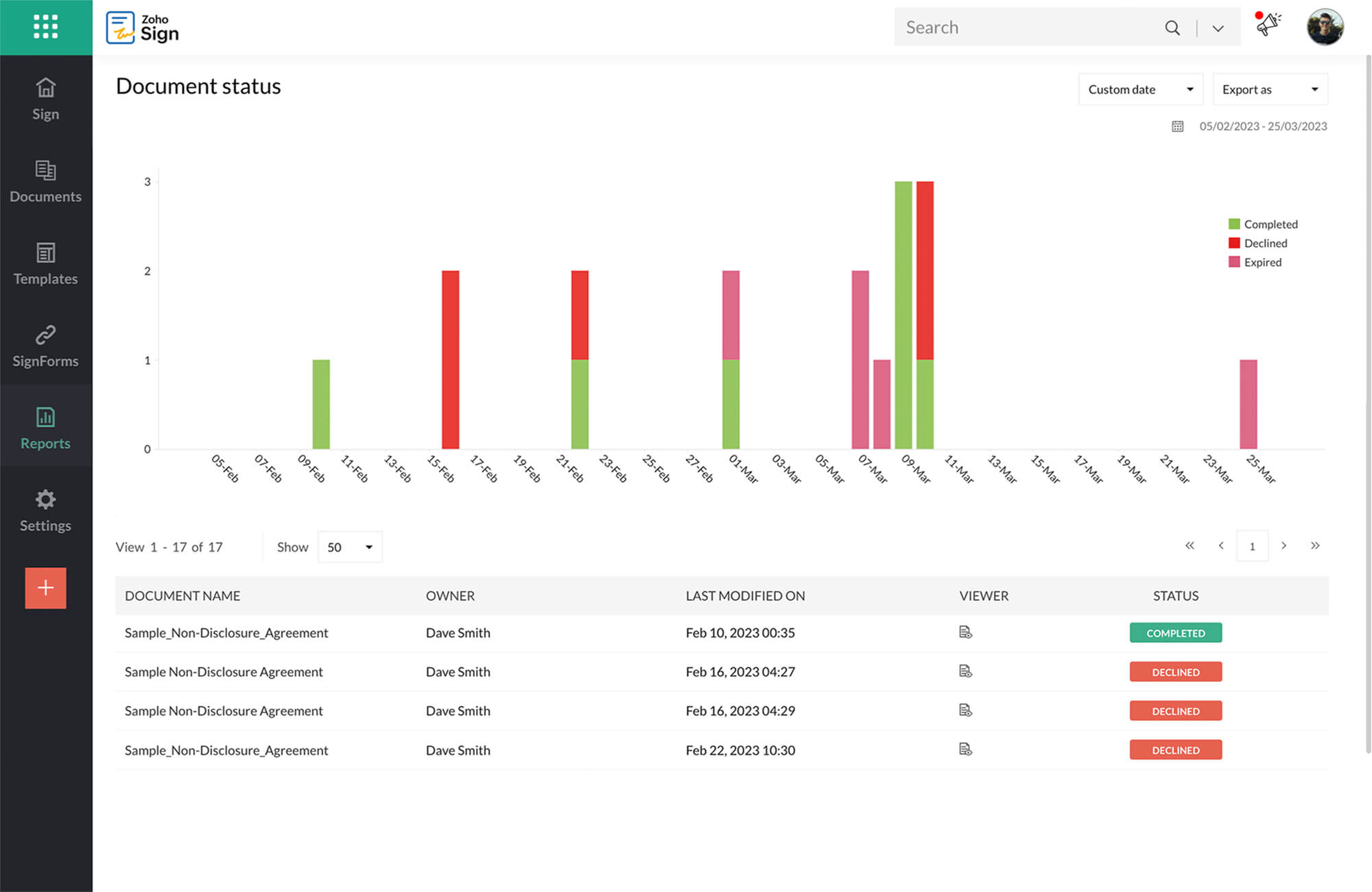Click the Zoho Sign logo
Screen dimensions: 1372x892
point(143,27)
